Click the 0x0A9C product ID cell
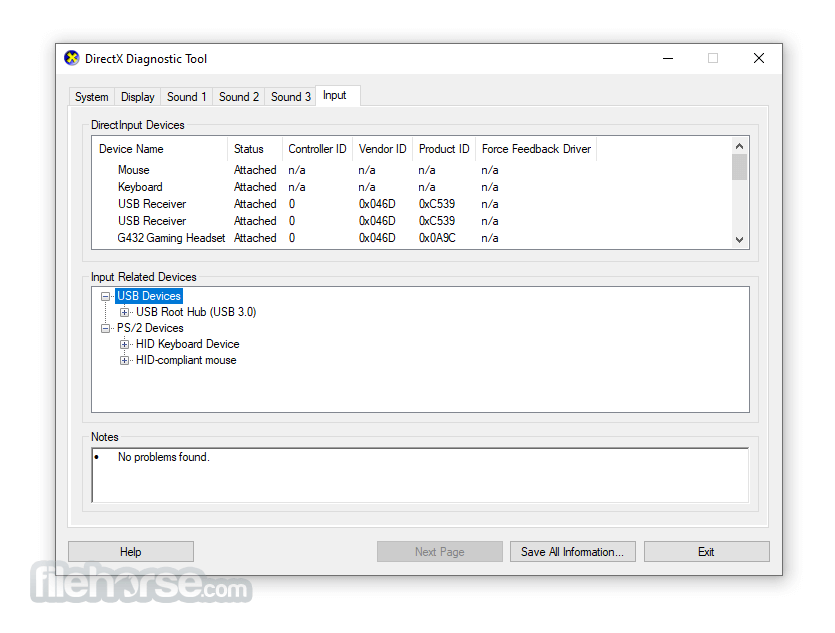835x633 pixels. [x=437, y=238]
